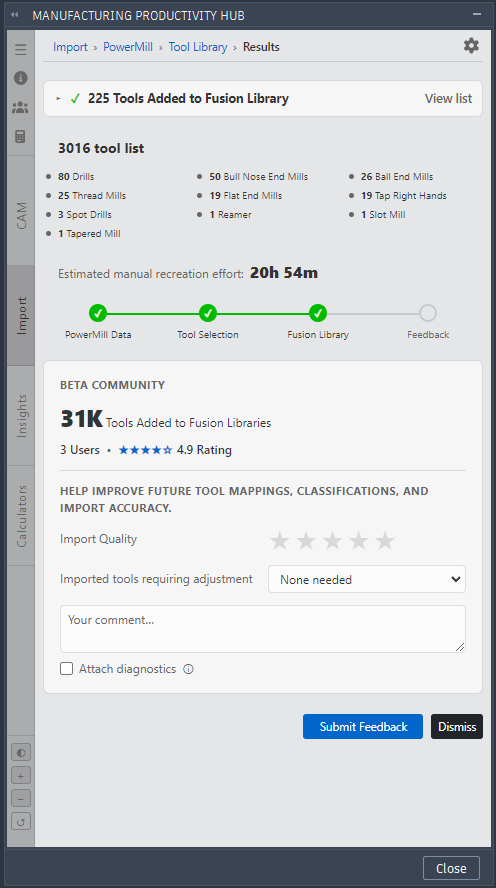Screen dimensions: 496x888
Task: Click the PowerMill Data step marker
Action: pyautogui.click(x=98, y=313)
